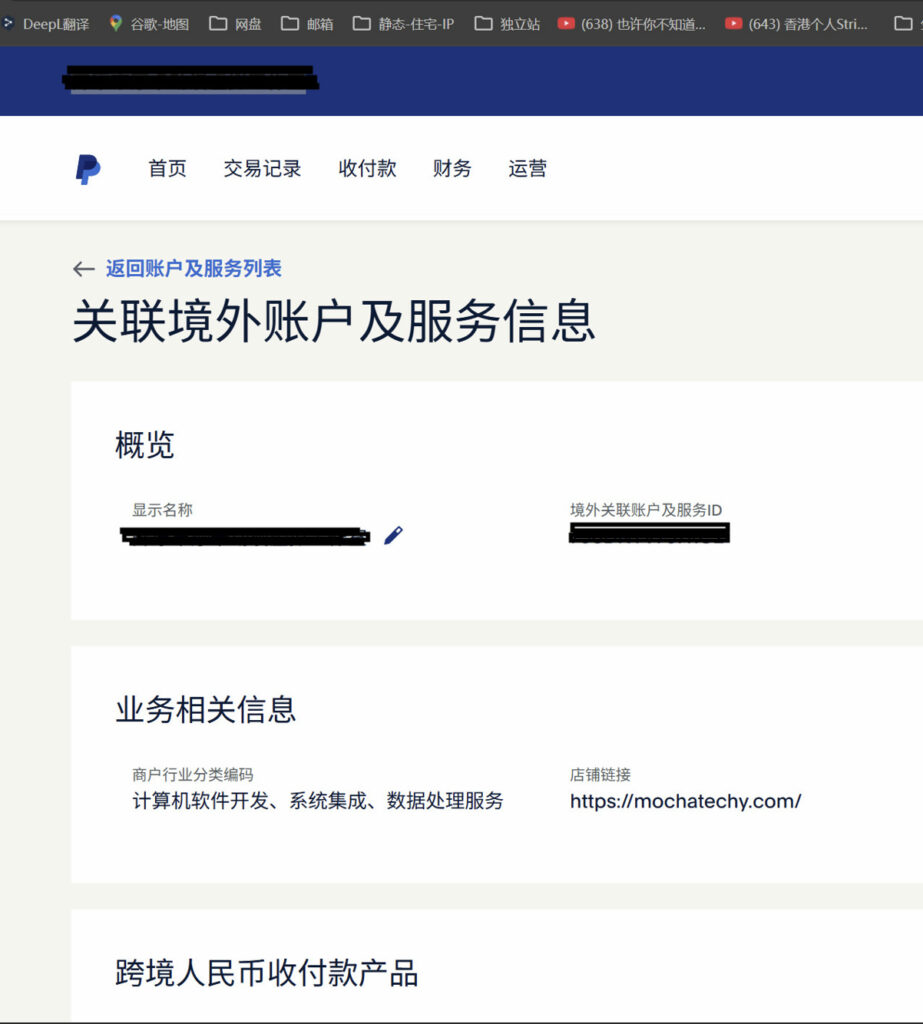Open the 交易记录 navigation menu
The height and width of the screenshot is (1024, 923).
(262, 169)
